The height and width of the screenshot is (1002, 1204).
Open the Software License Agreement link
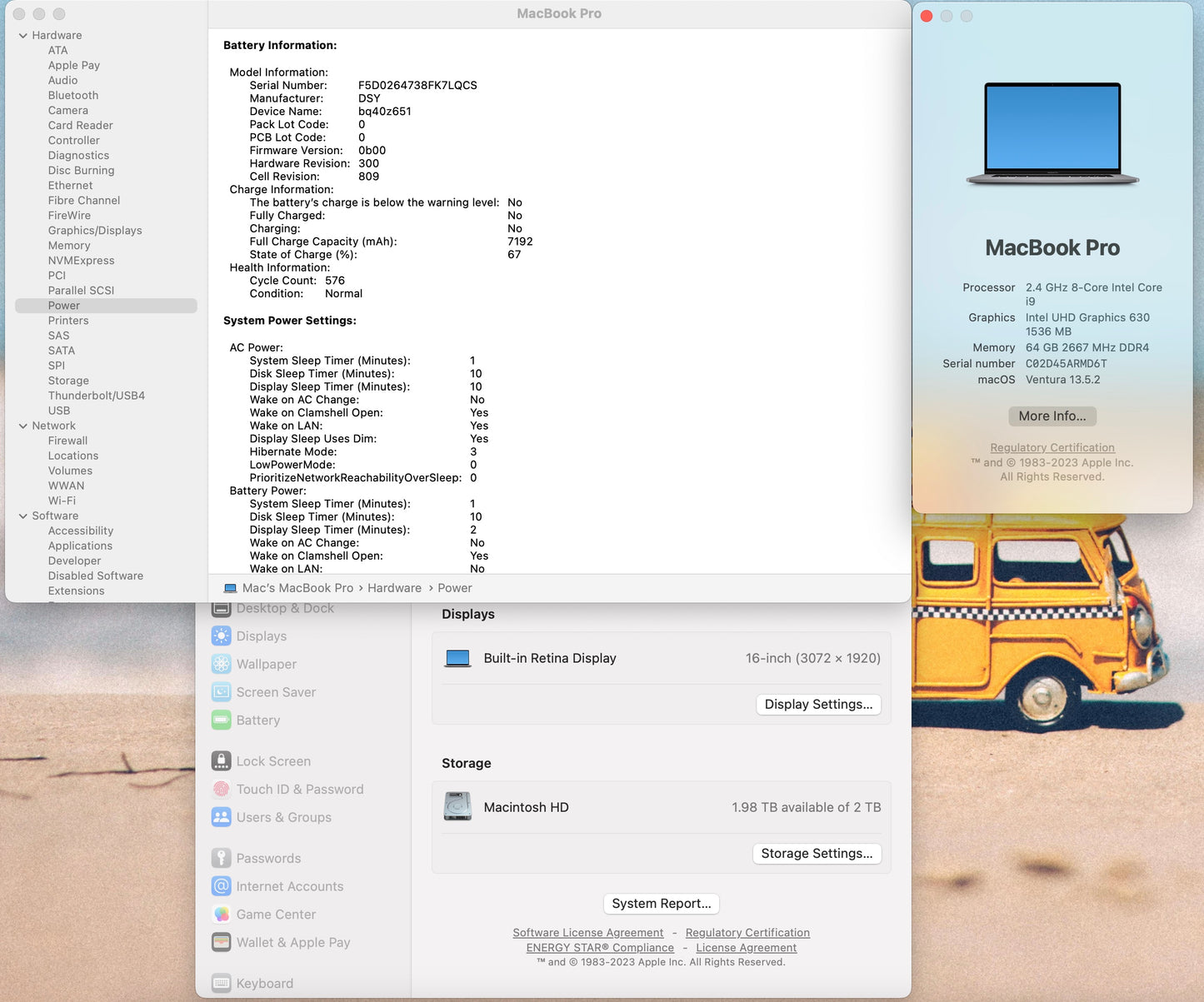coord(587,933)
